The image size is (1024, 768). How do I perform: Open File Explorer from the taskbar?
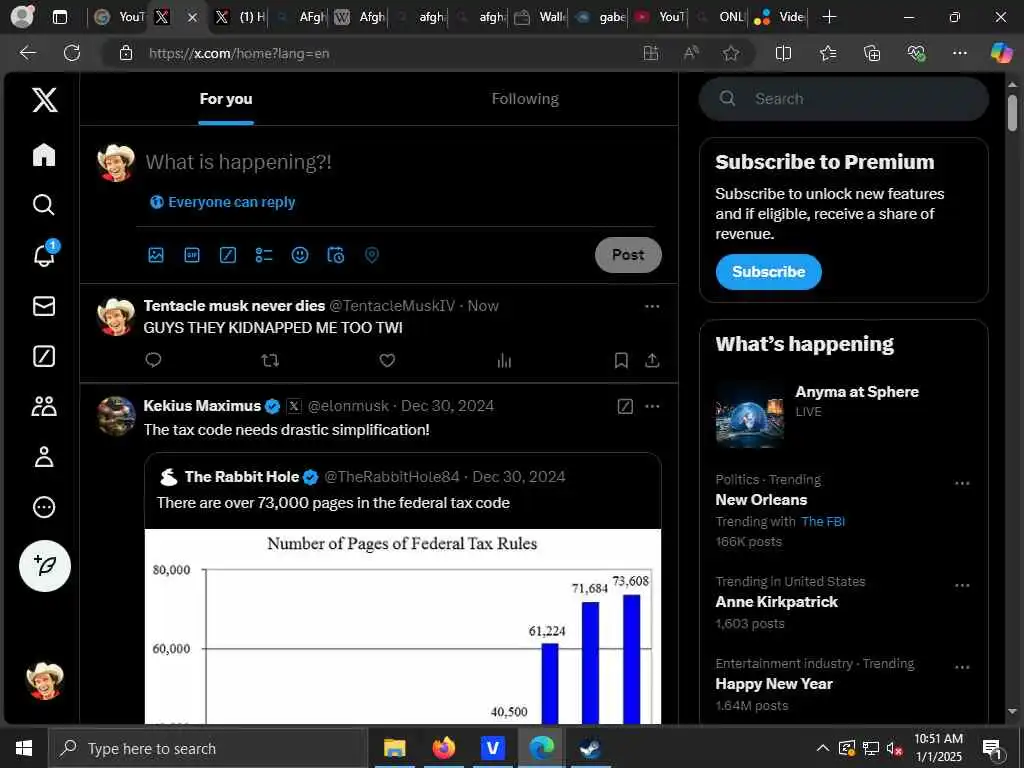[x=394, y=748]
